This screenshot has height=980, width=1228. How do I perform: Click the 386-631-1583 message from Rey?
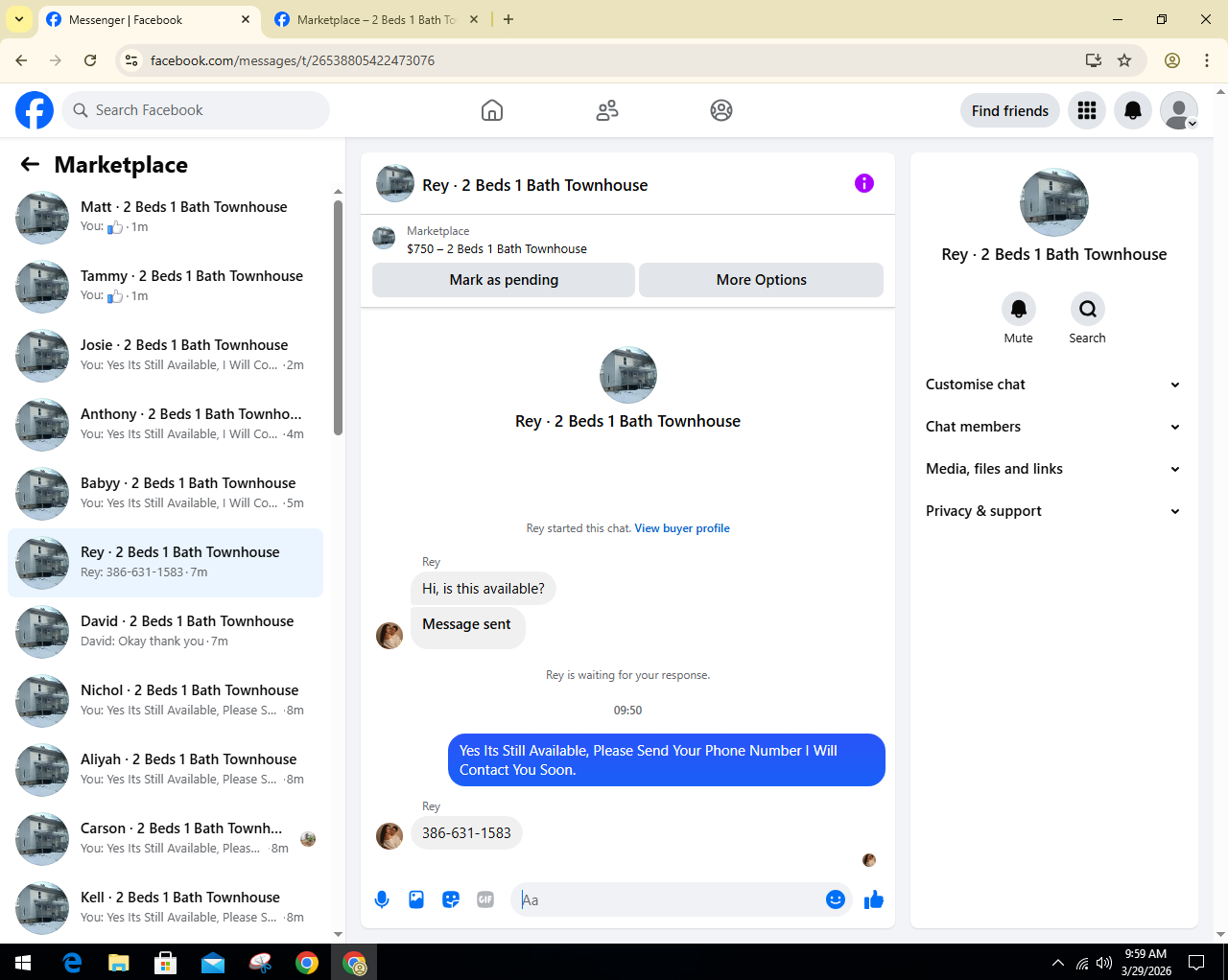pos(466,833)
